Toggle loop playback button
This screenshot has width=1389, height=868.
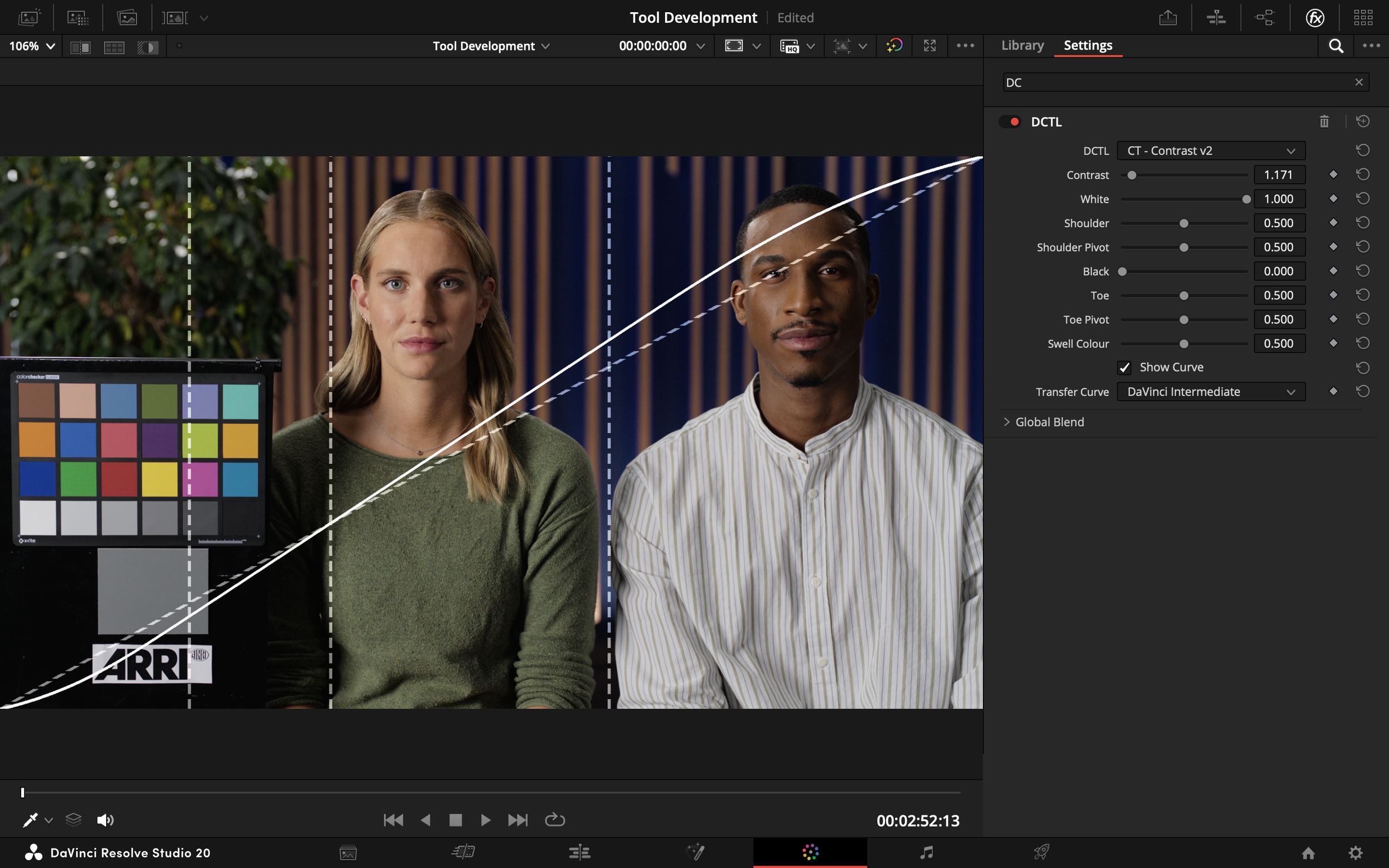point(554,820)
